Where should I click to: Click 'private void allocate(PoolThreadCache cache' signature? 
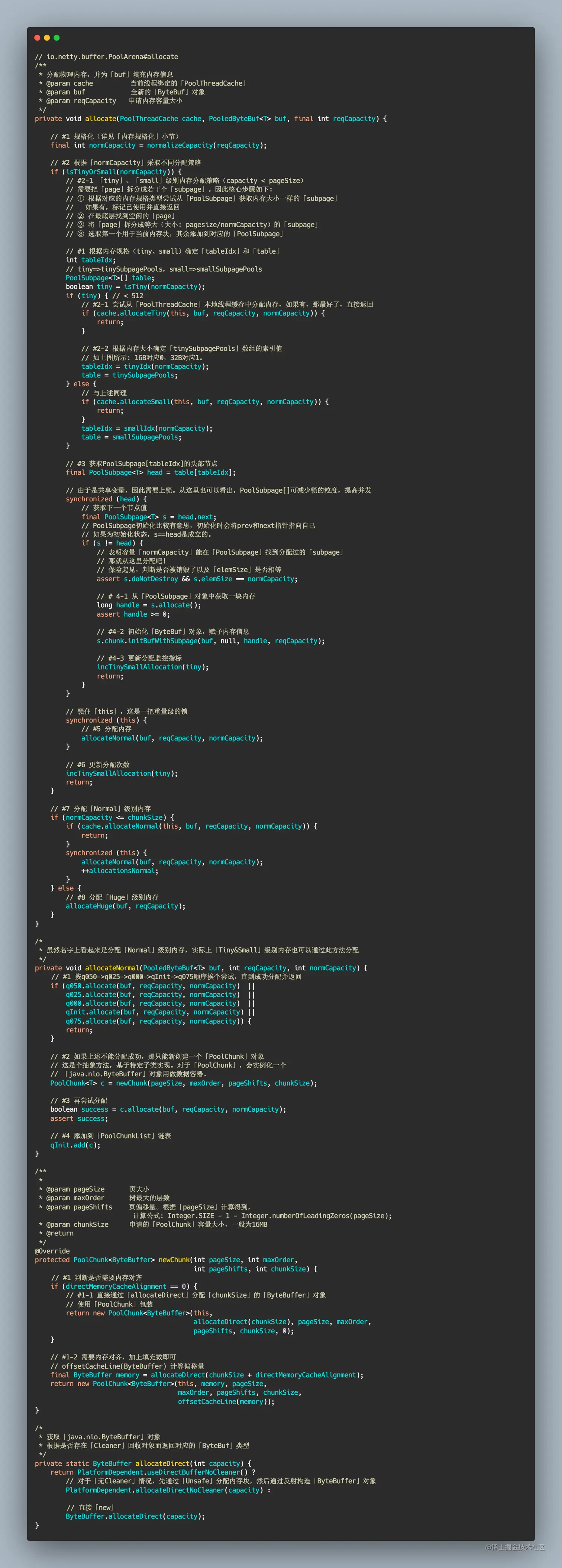118,119
